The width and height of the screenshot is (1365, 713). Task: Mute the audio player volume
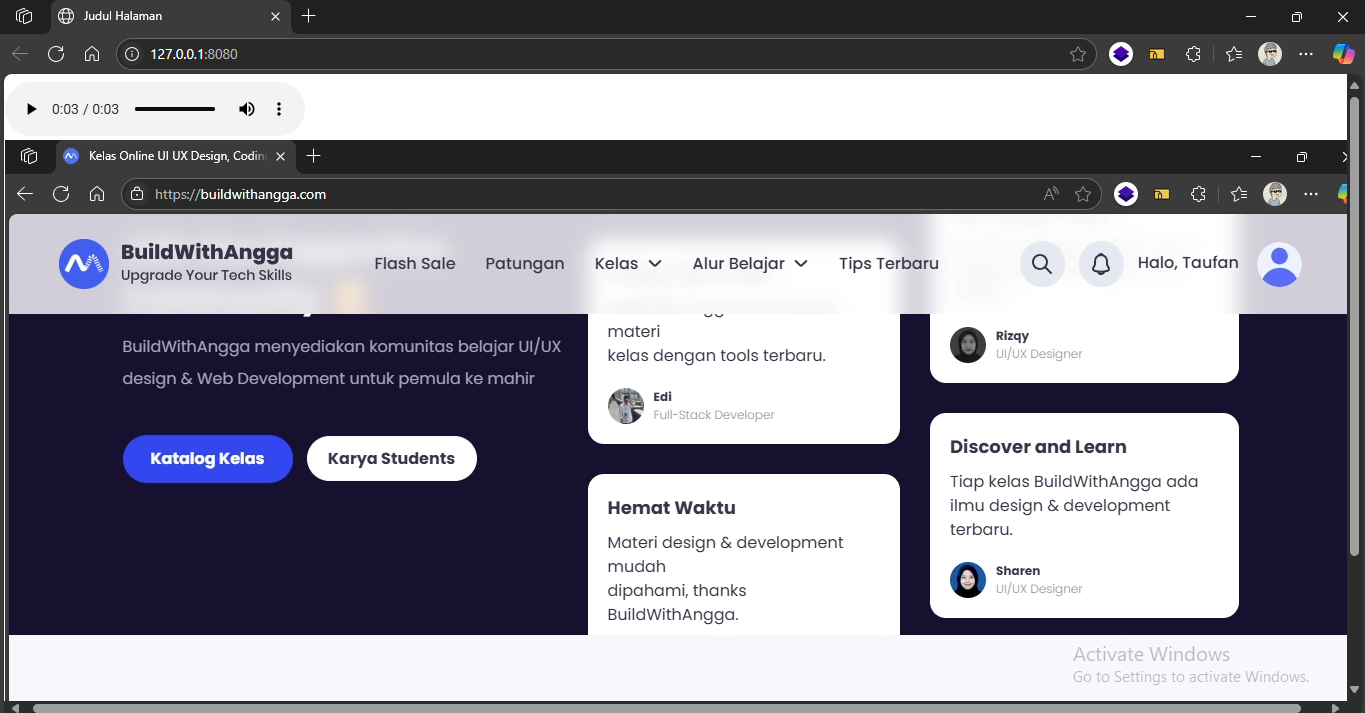coord(246,109)
